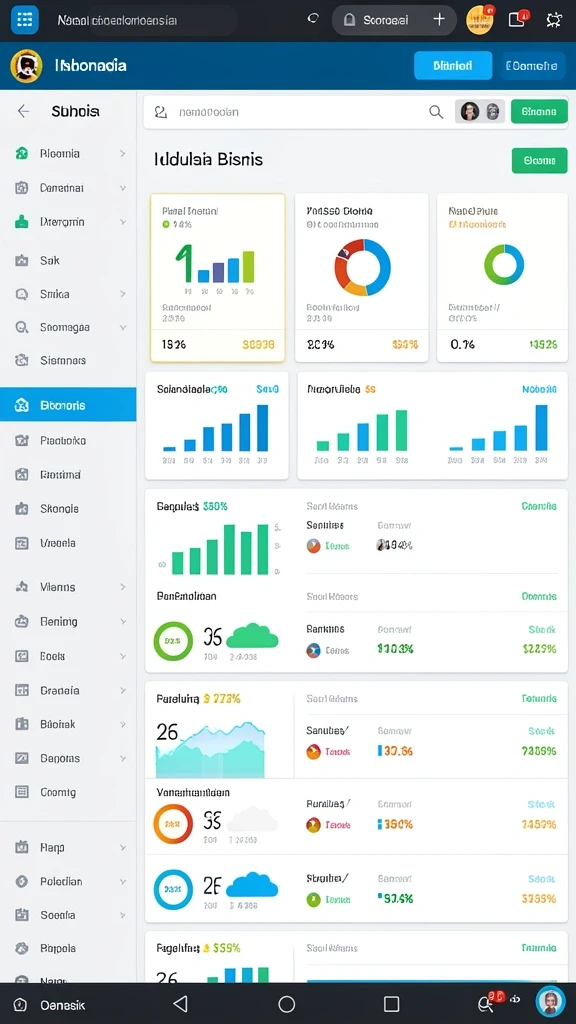Click the plus icon in top bar

pos(439,20)
